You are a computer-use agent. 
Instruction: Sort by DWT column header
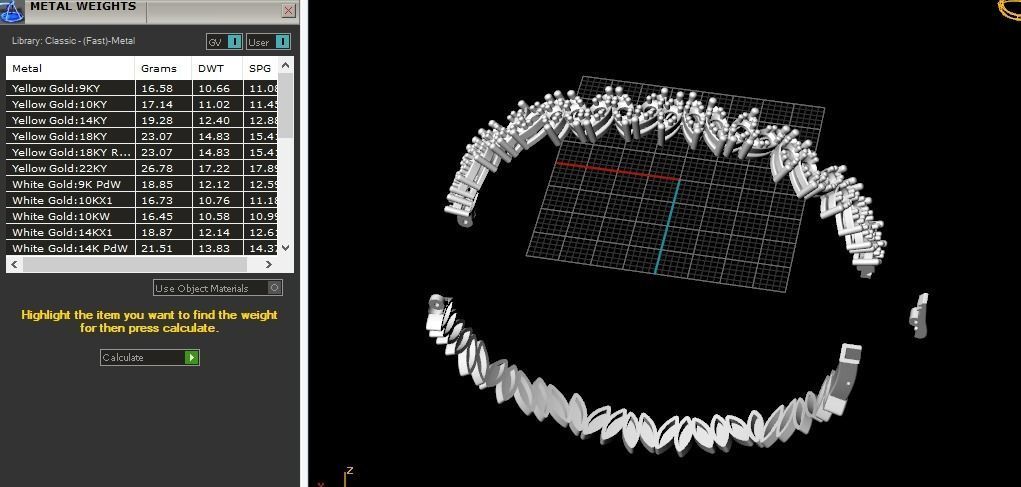coord(217,68)
